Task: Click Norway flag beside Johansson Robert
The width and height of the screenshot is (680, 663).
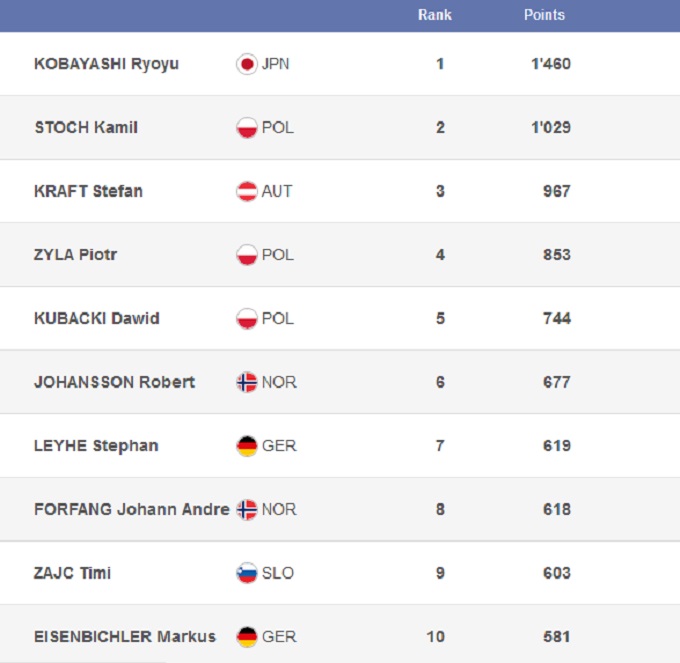Action: pyautogui.click(x=246, y=382)
